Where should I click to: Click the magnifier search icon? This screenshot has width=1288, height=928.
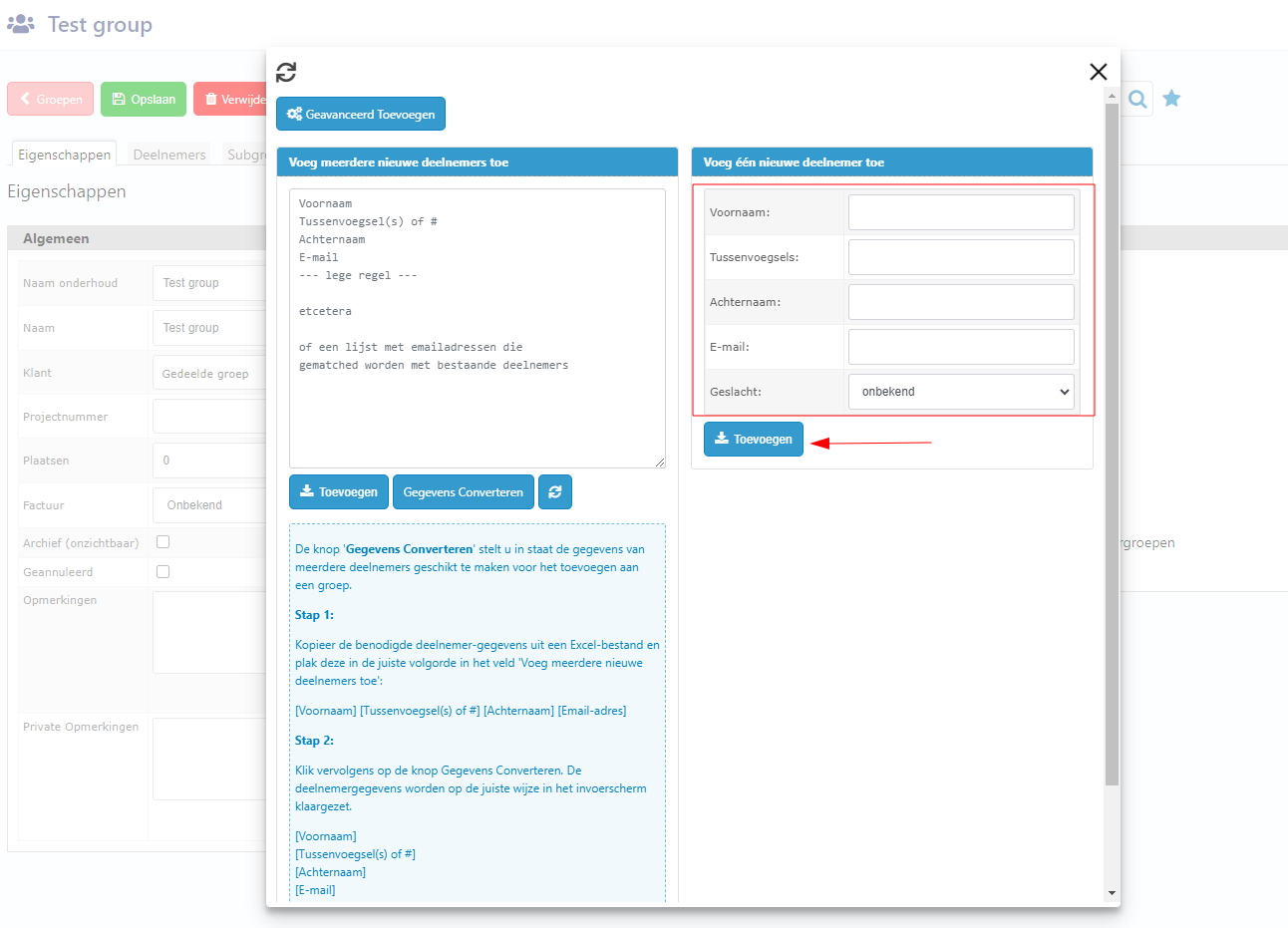(1137, 99)
